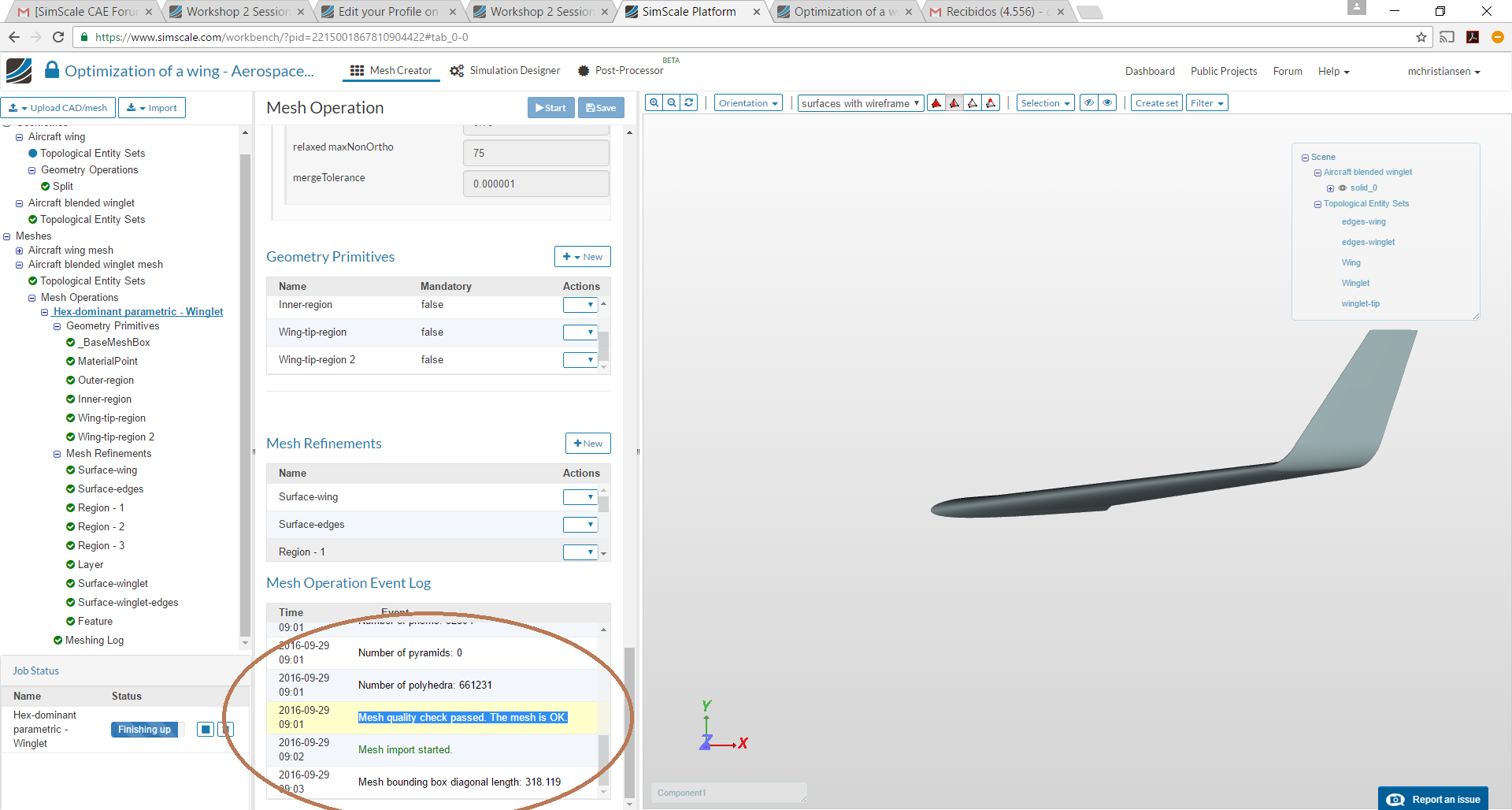1512x810 pixels.
Task: Open actions dropdown for Surface-edges refinement
Action: pyautogui.click(x=580, y=525)
